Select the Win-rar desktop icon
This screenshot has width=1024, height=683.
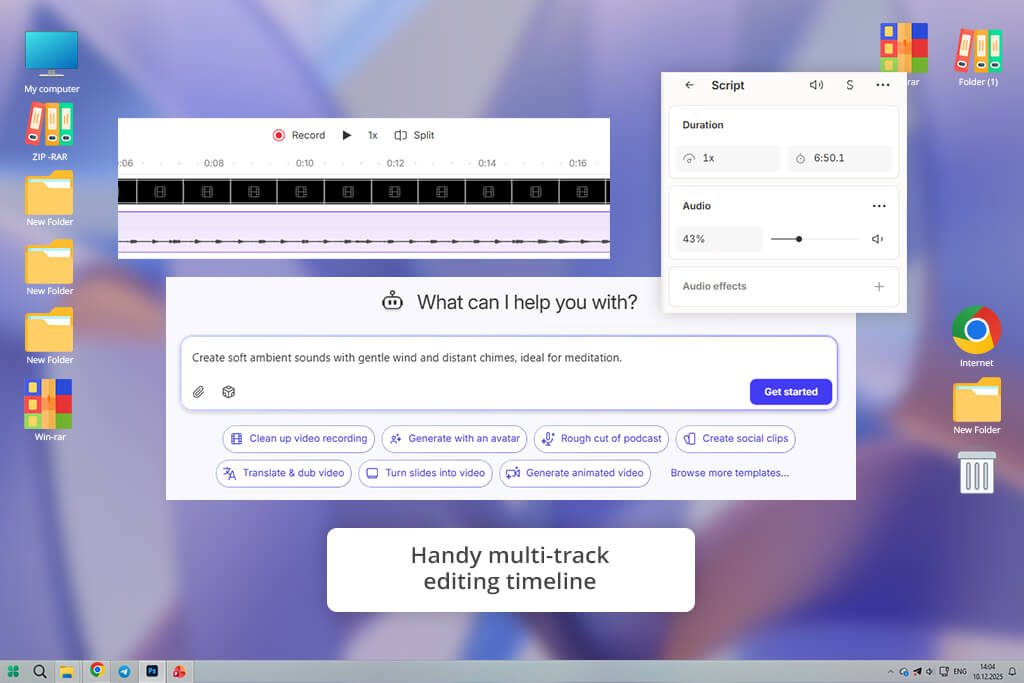[50, 410]
